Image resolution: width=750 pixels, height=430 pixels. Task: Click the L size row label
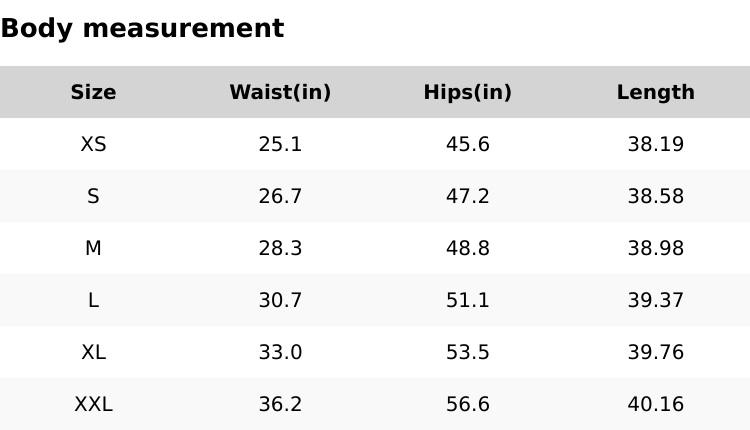pos(93,301)
